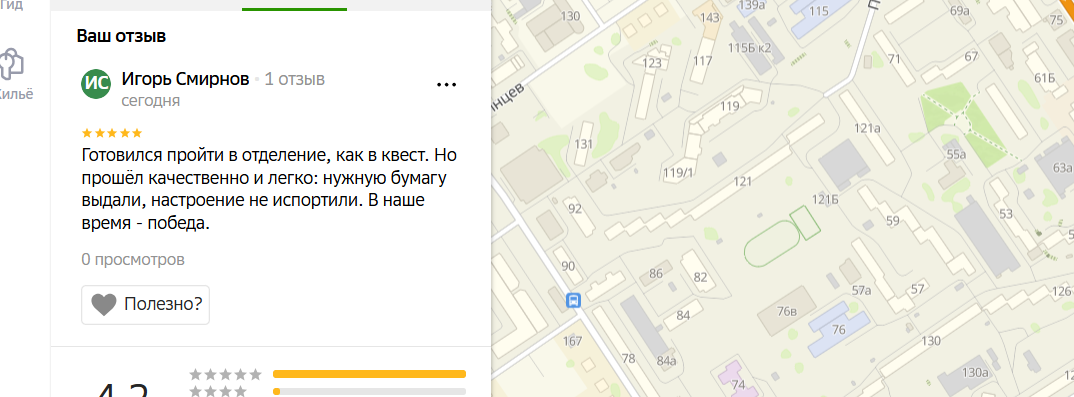The height and width of the screenshot is (397, 1074).
Task: Click building 61Б on the map
Action: [x=1045, y=77]
